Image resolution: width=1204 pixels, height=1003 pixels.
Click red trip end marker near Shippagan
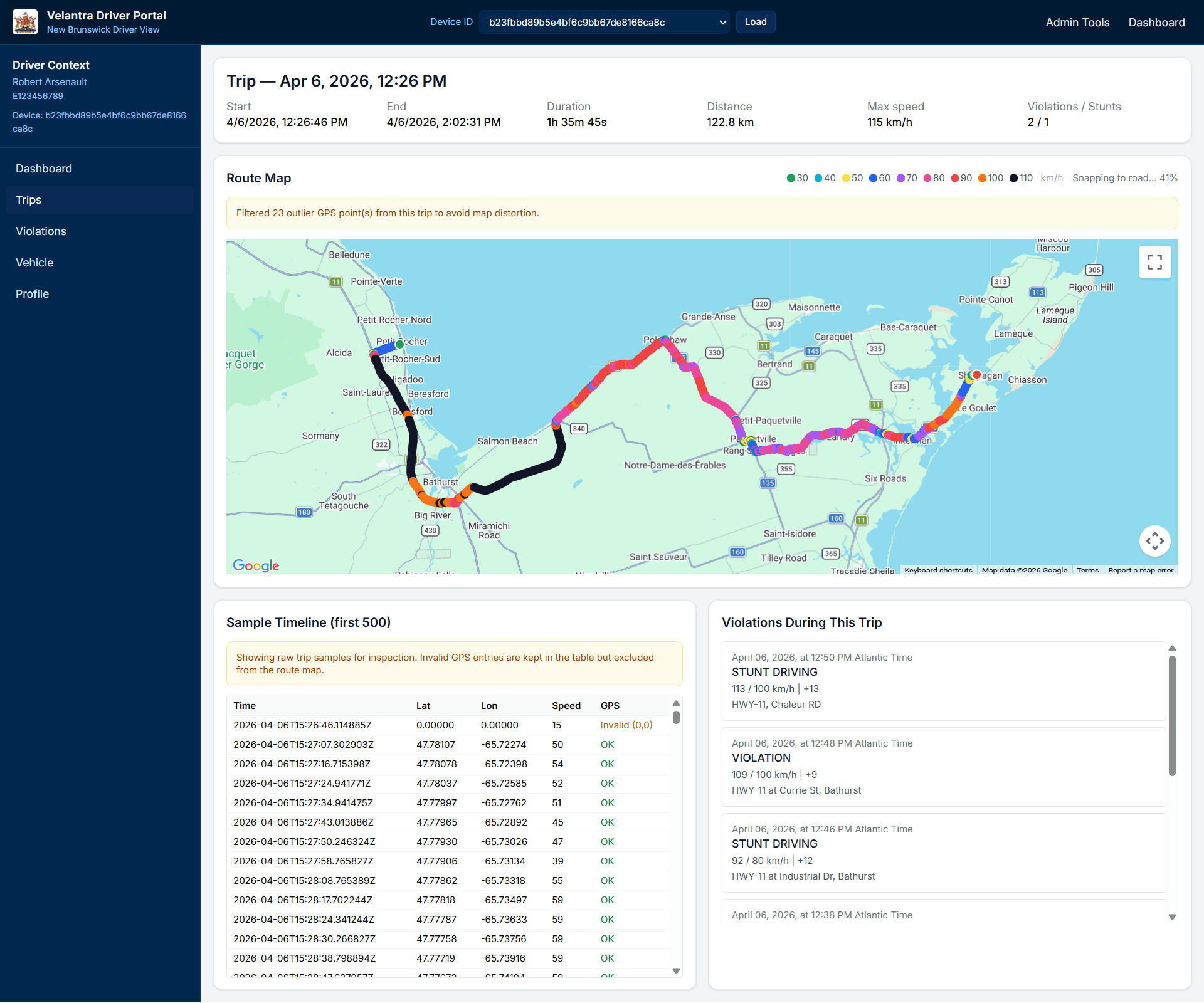976,375
